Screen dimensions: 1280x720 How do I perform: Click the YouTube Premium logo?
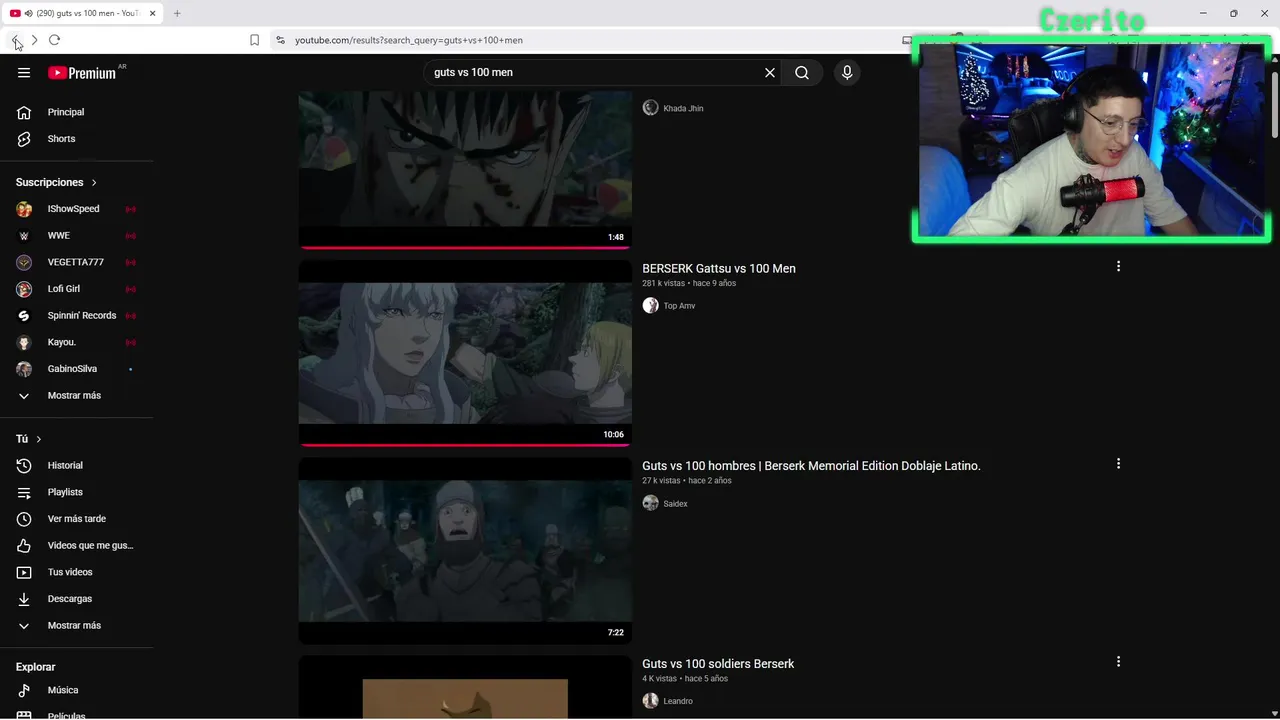[x=82, y=73]
